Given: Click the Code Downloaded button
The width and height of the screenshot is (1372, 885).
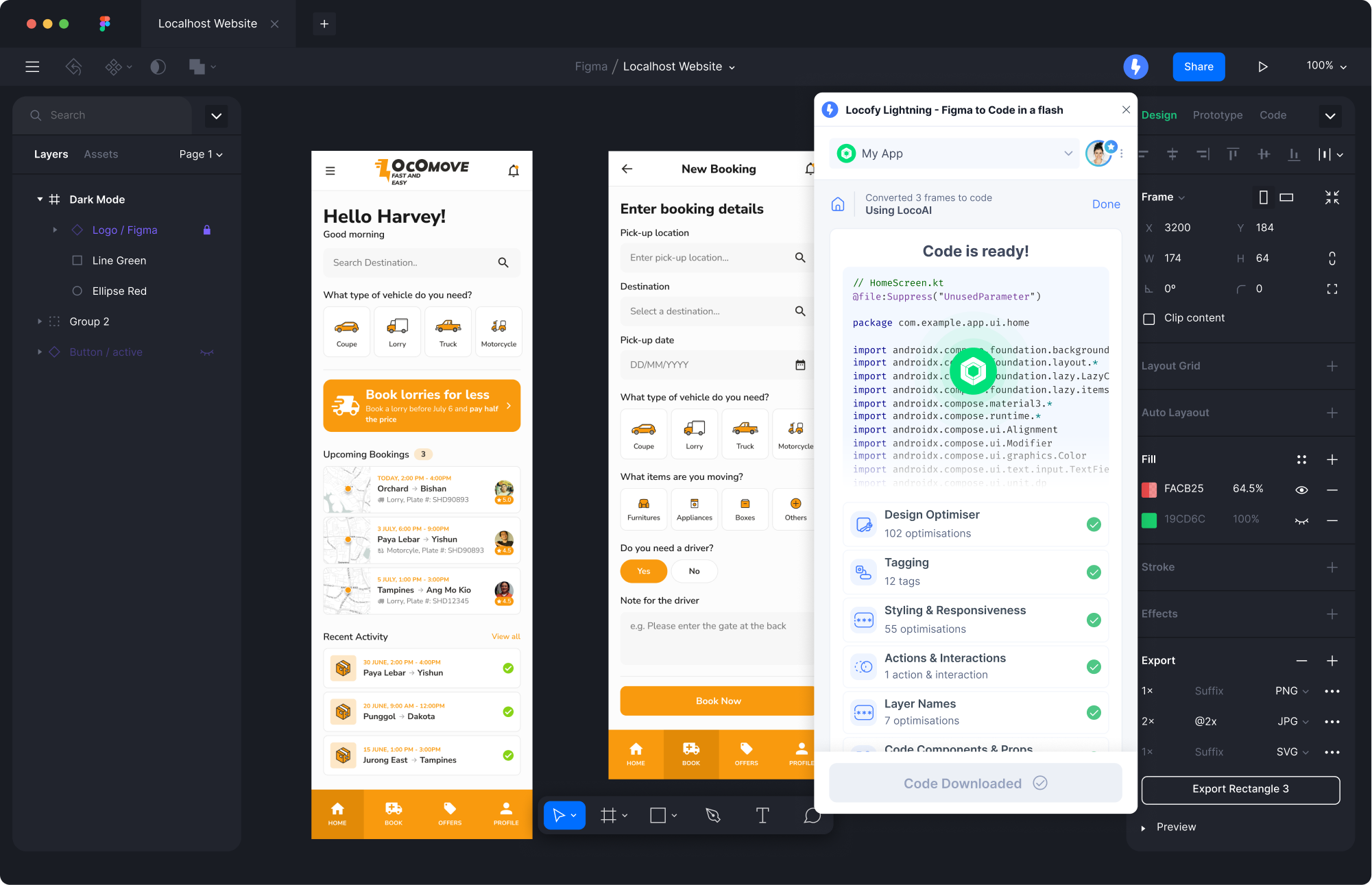Looking at the screenshot, I should pos(975,783).
